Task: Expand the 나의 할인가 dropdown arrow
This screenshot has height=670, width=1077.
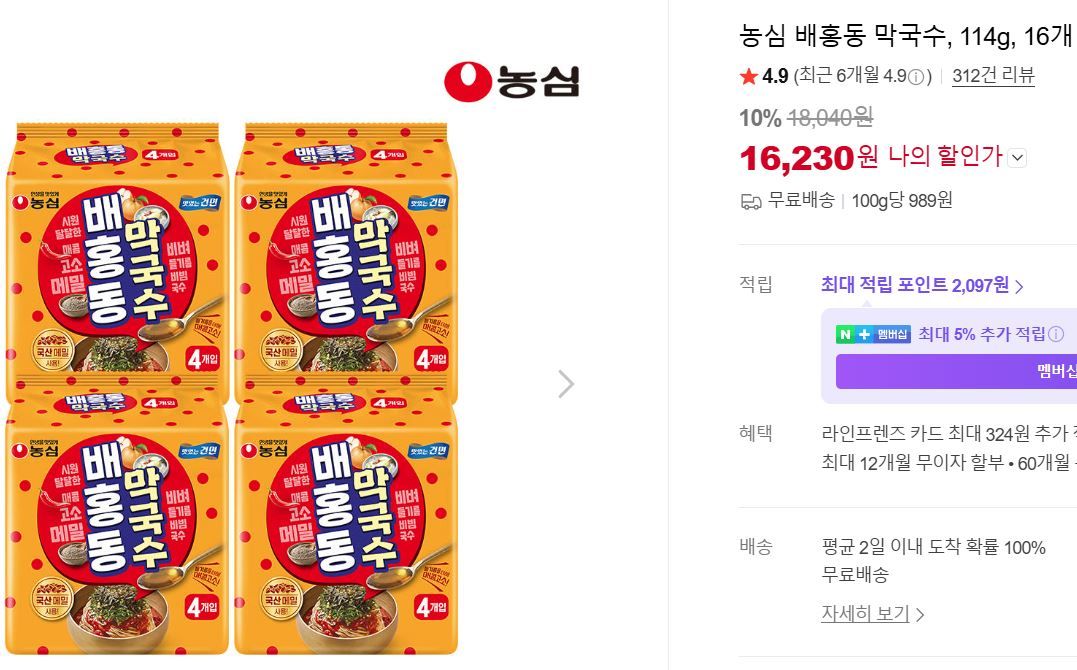Action: (1017, 158)
